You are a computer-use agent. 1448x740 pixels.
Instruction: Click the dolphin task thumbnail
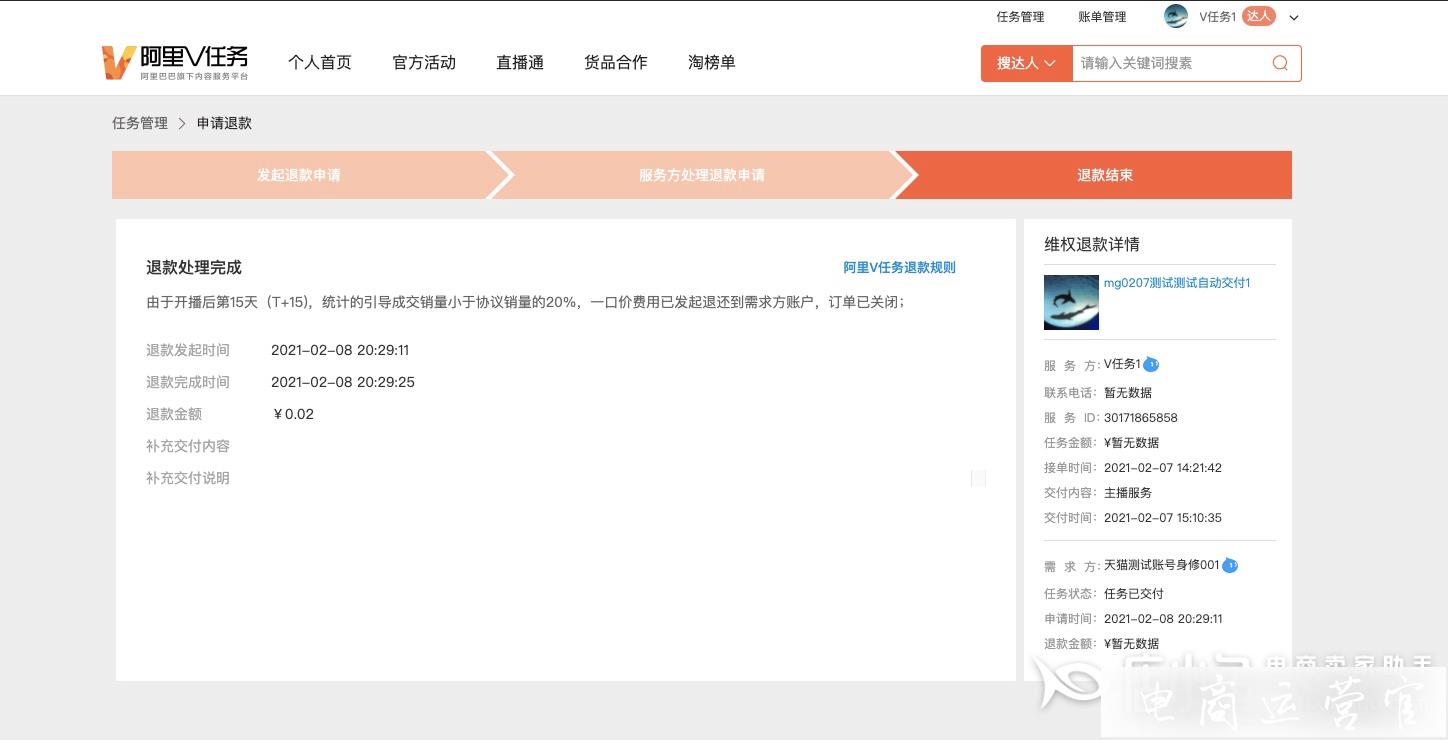coord(1071,302)
